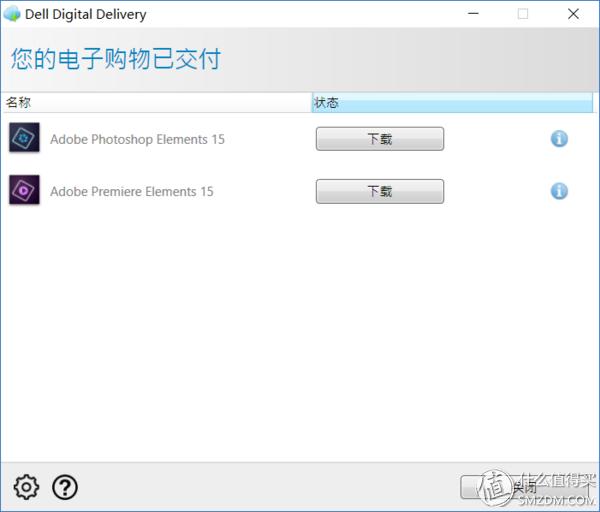Download Adobe Premiere Elements 15
Screen dimensions: 600x512
point(380,191)
